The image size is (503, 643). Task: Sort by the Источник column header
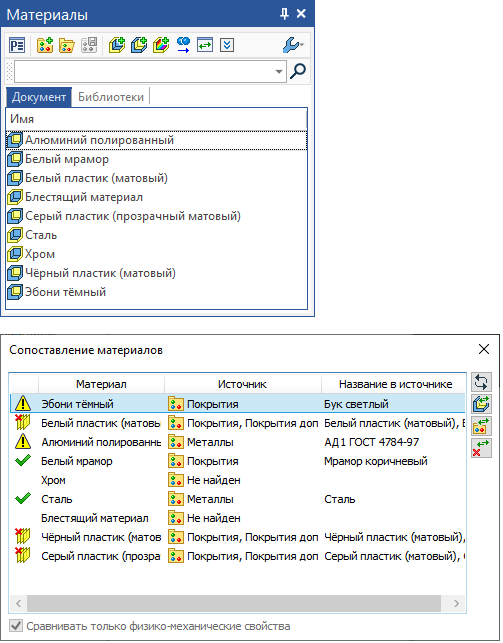click(242, 384)
